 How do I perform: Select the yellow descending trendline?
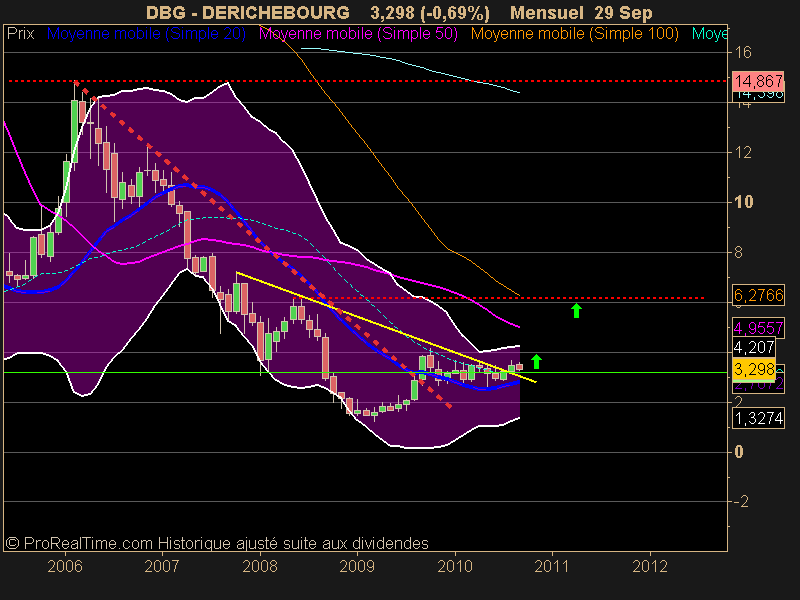(x=386, y=327)
